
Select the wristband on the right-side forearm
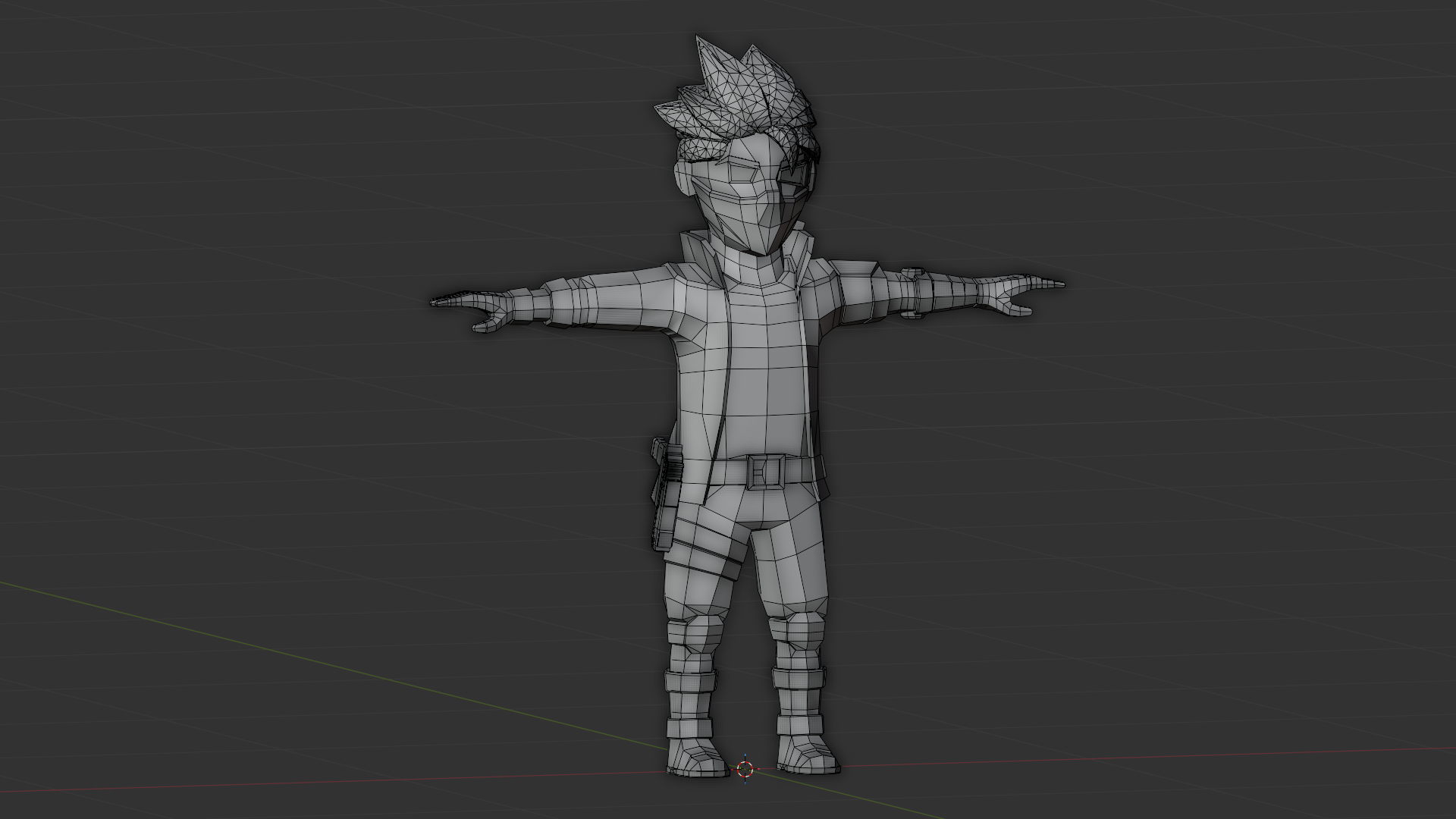coord(914,293)
